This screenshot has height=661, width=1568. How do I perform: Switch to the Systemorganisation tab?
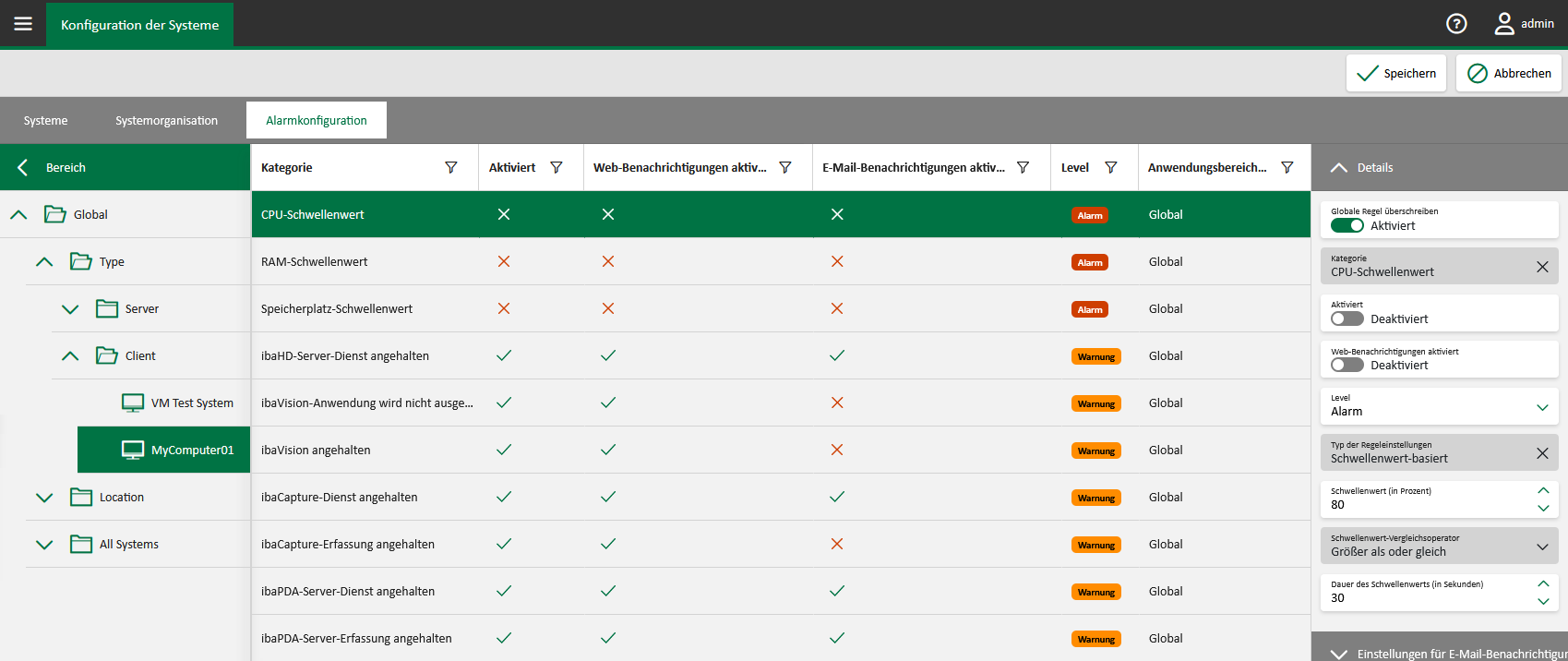167,120
